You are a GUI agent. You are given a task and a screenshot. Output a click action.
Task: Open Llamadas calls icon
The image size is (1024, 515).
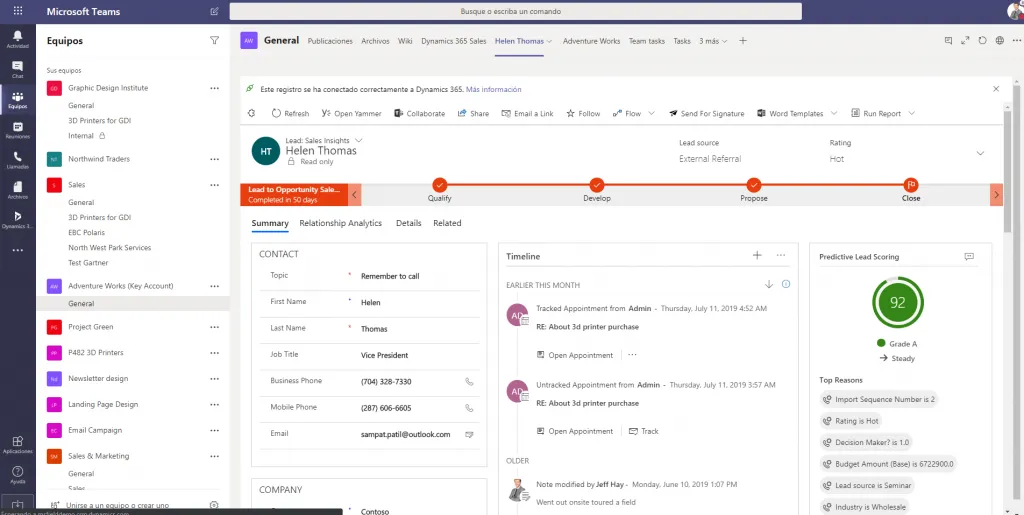click(18, 159)
